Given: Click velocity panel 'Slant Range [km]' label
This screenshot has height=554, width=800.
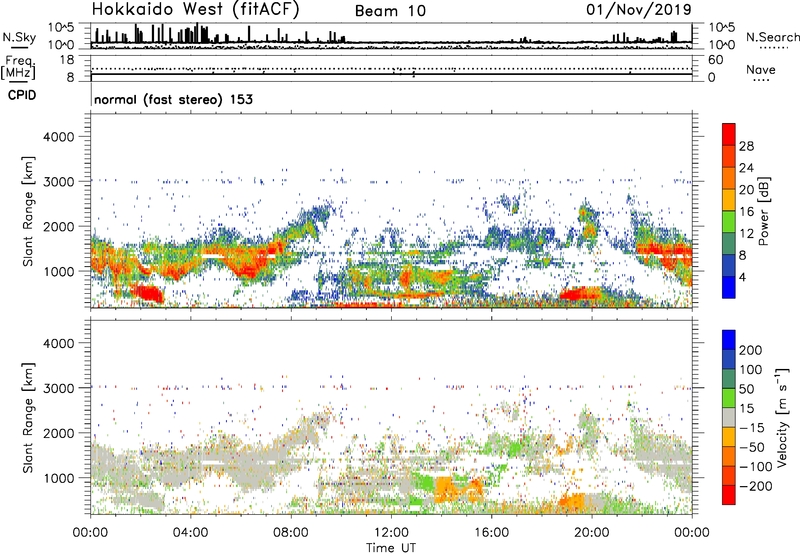Looking at the screenshot, I should tap(28, 418).
